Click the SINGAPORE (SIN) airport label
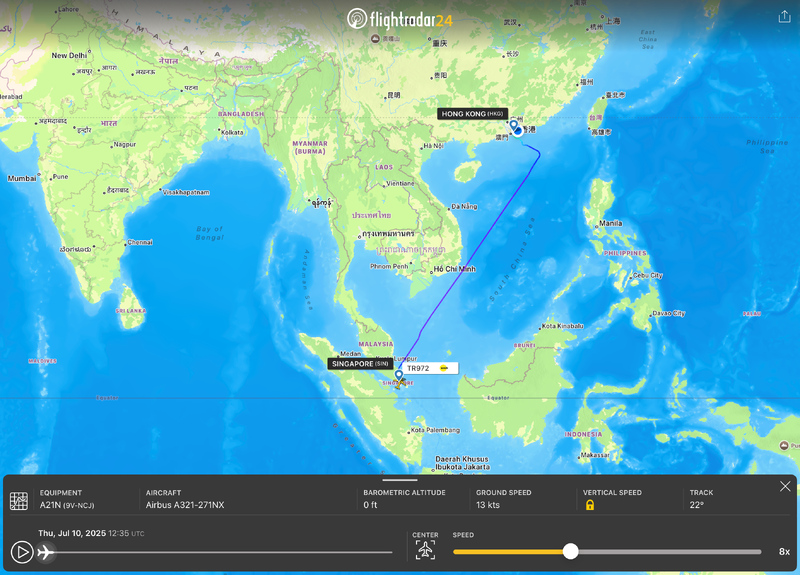This screenshot has width=800, height=575. click(x=360, y=364)
